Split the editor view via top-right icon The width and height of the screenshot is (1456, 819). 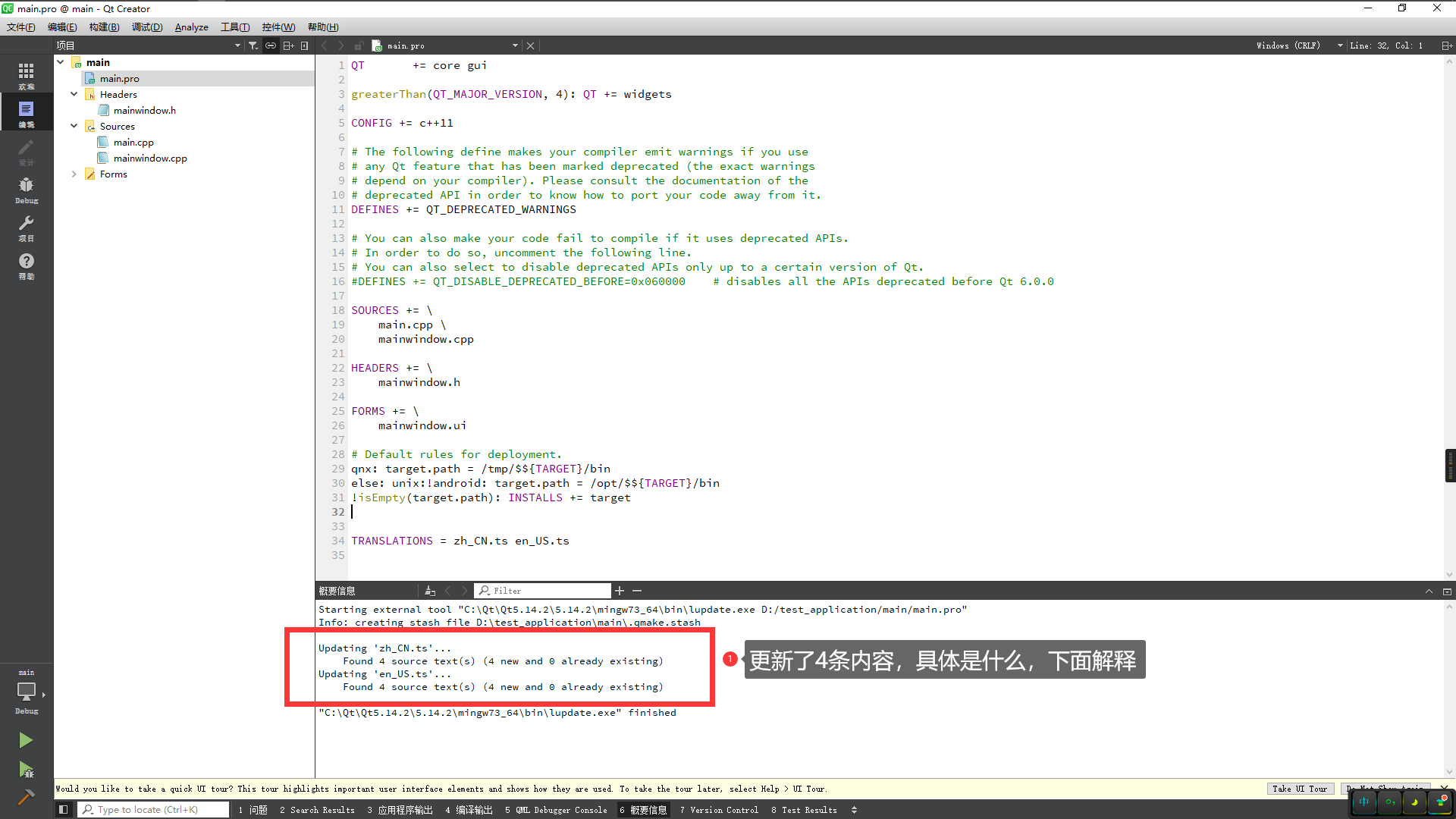tap(1447, 45)
